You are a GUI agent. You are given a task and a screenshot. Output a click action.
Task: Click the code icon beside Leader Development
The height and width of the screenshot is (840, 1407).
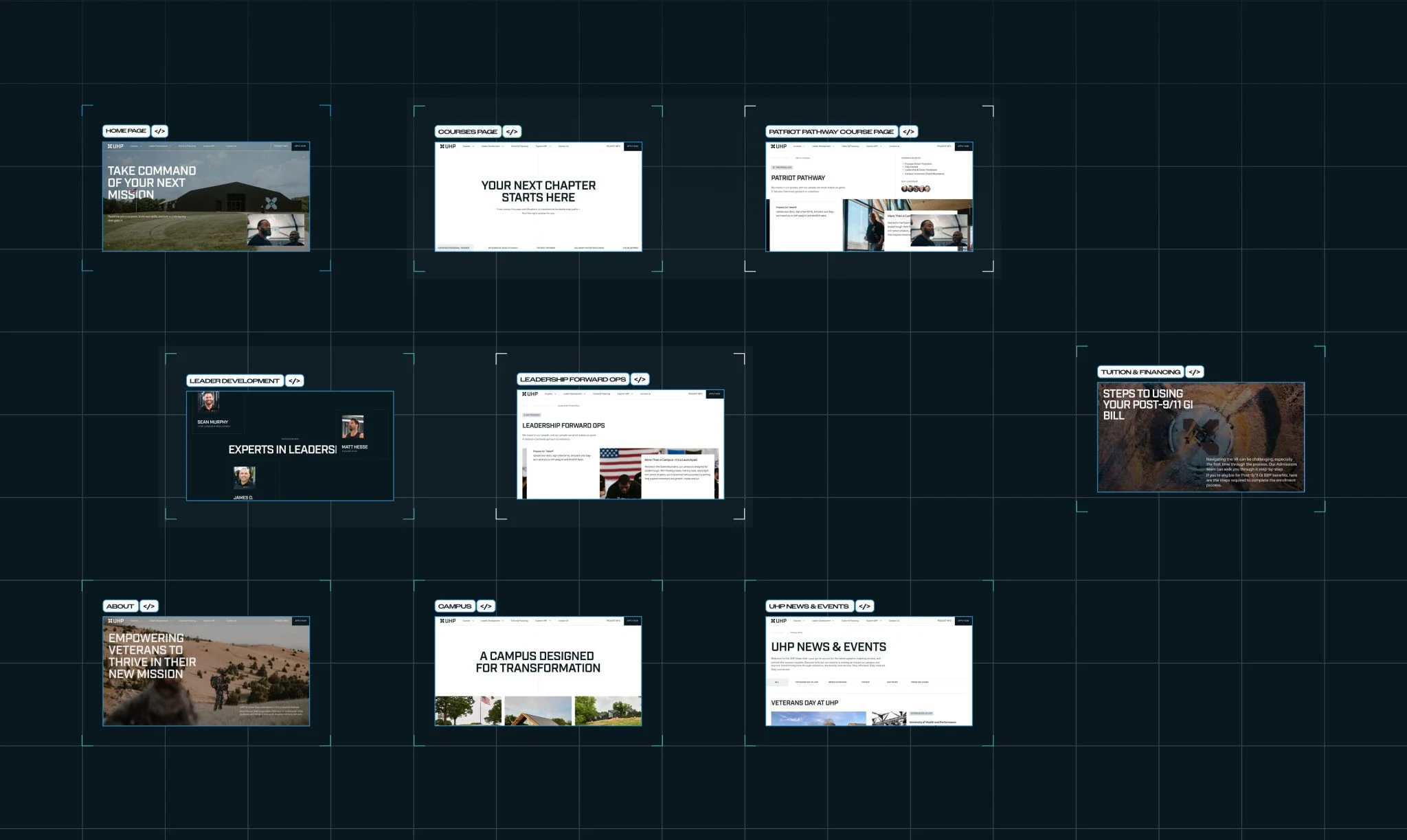pyautogui.click(x=294, y=381)
